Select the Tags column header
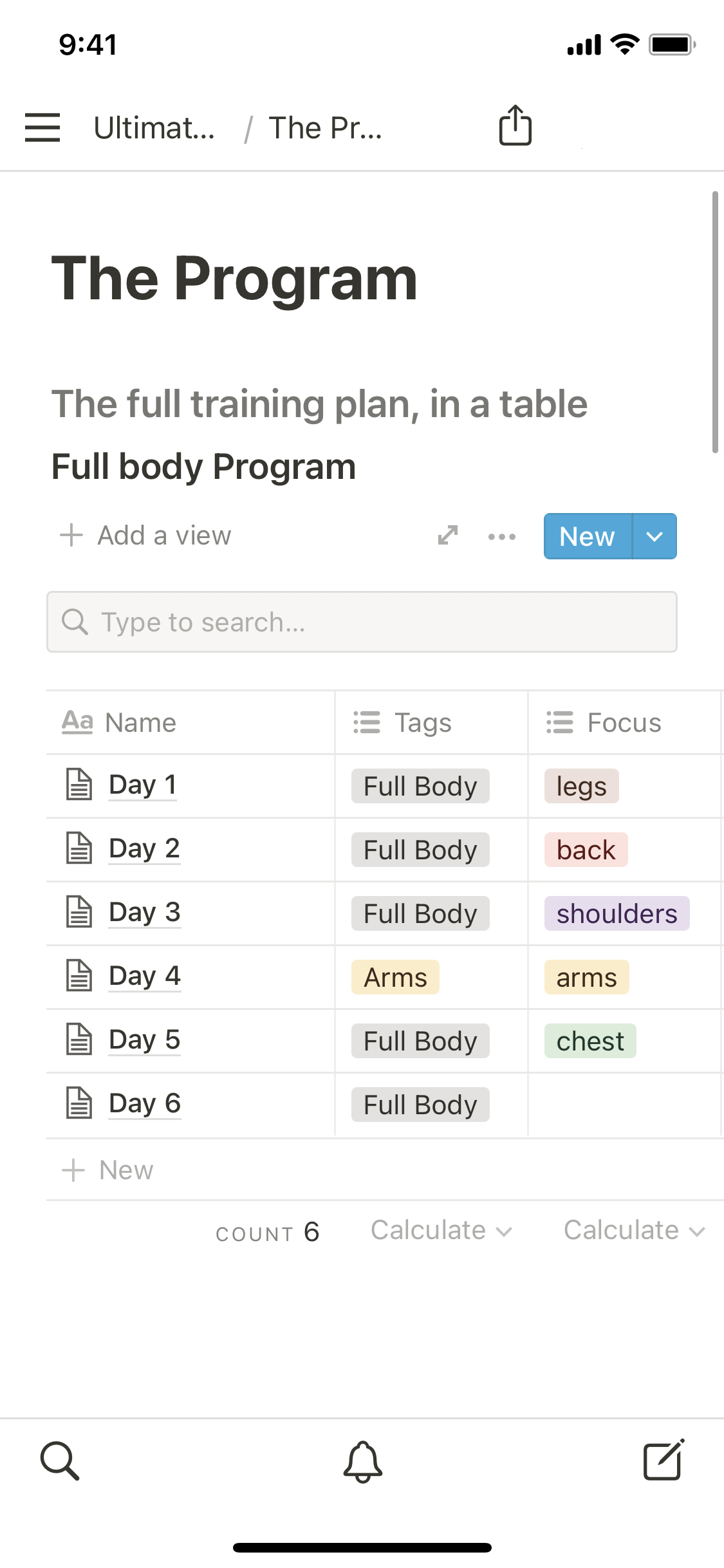Image resolution: width=724 pixels, height=1568 pixels. [423, 723]
